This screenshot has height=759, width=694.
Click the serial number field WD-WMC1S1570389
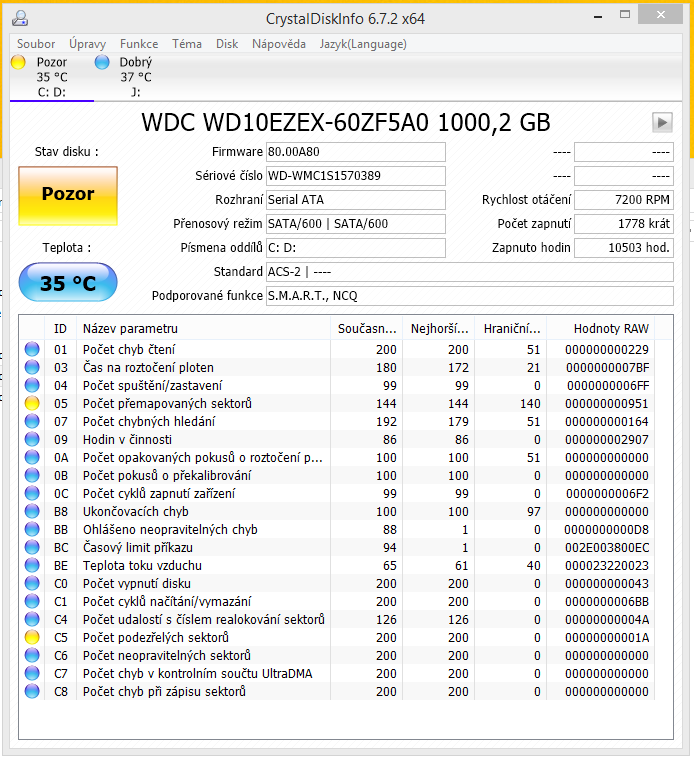point(356,176)
